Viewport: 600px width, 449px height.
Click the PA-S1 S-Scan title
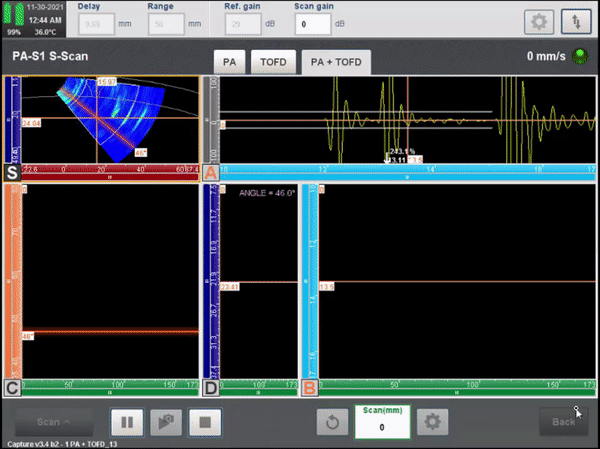(x=50, y=56)
